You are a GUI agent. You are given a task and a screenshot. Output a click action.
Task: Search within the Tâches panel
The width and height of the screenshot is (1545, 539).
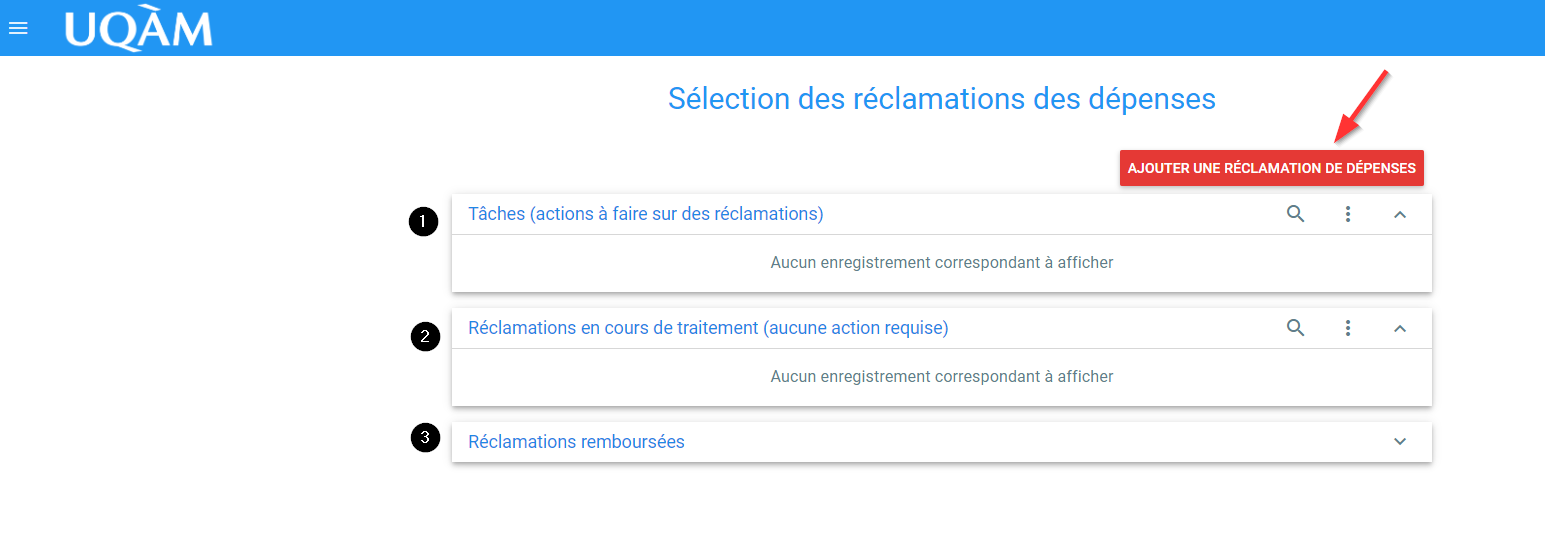1295,214
